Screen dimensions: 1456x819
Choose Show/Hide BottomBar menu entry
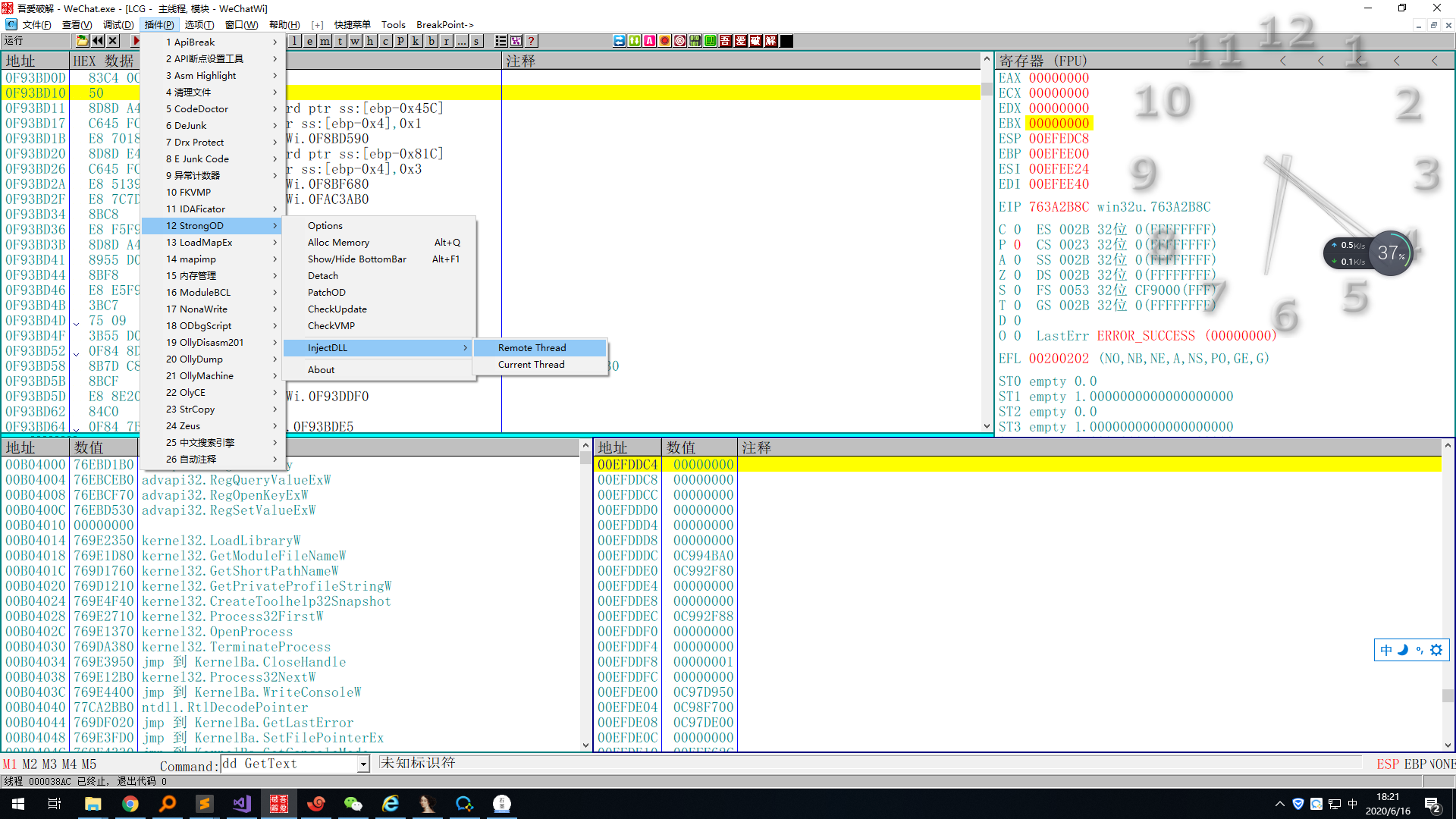tap(379, 259)
